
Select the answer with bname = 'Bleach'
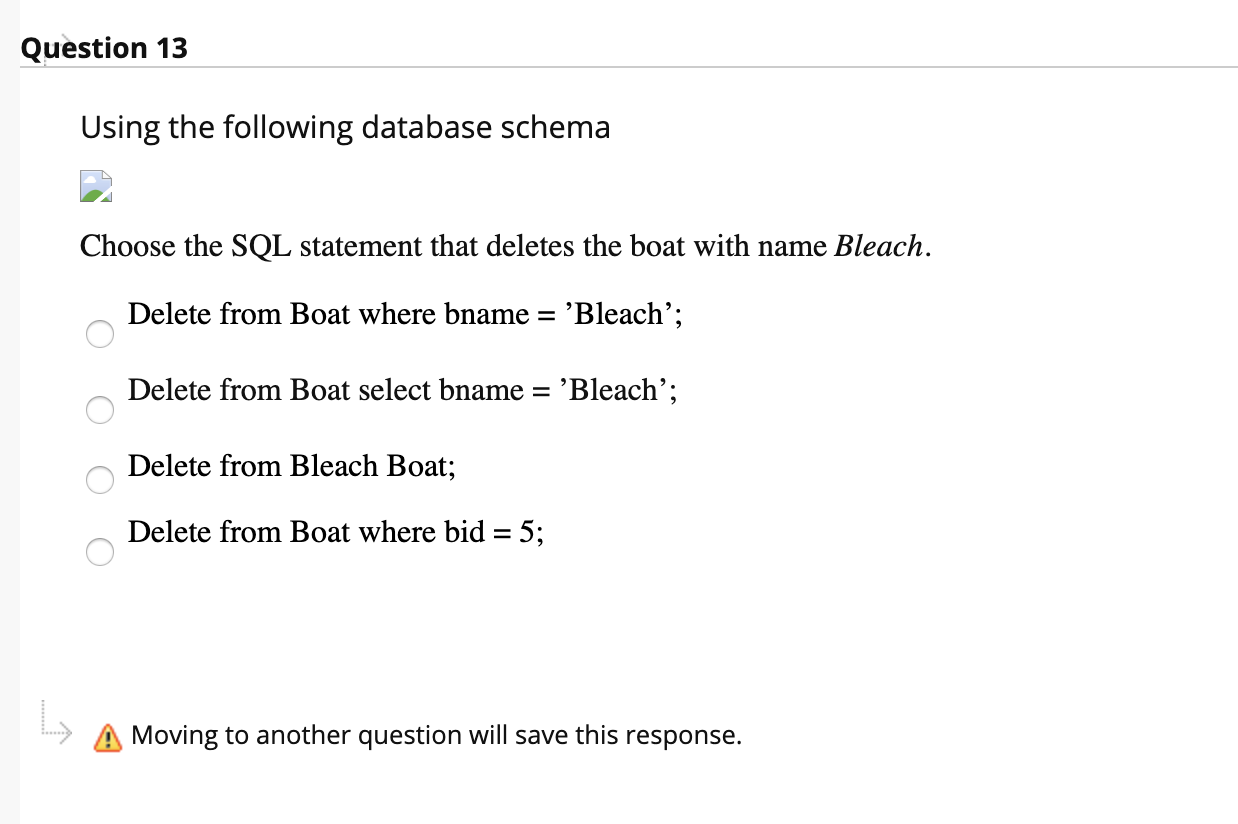pyautogui.click(x=99, y=334)
